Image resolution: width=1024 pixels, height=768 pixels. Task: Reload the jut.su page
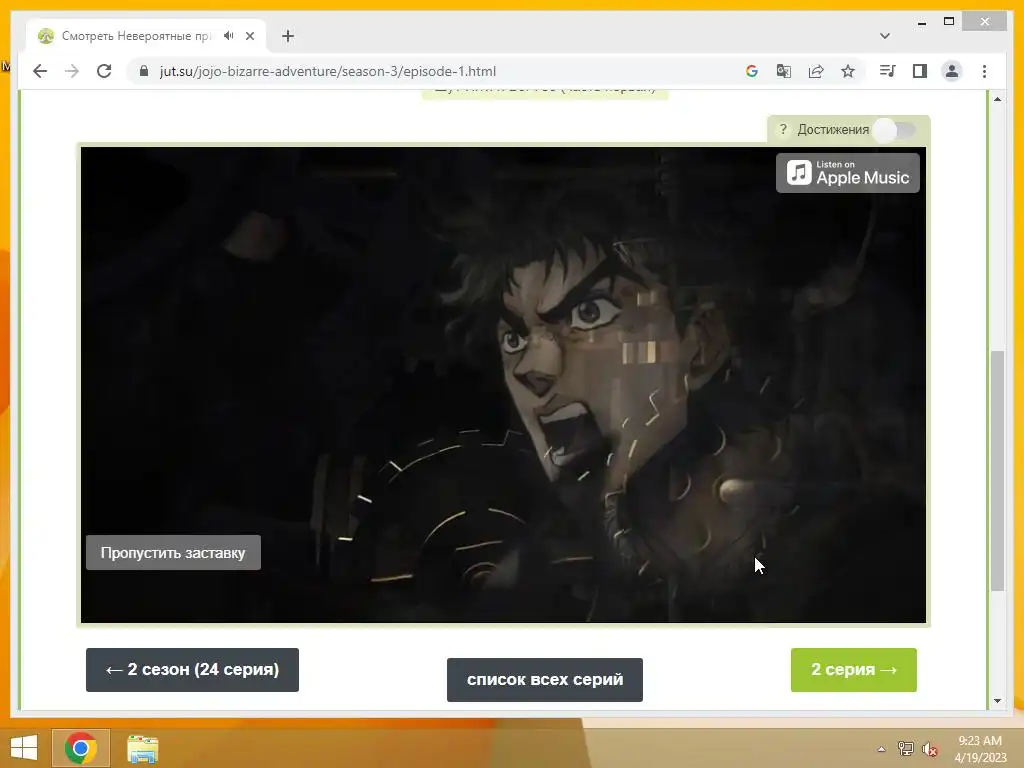point(104,71)
